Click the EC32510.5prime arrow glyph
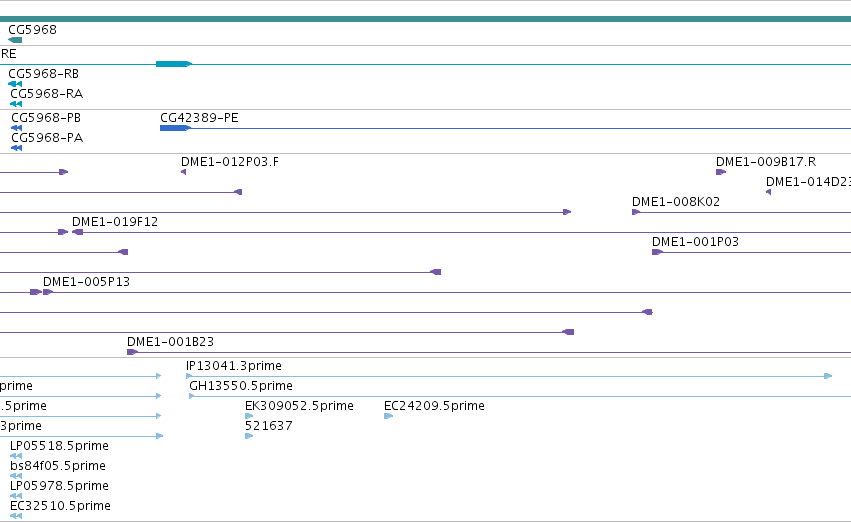851x522 pixels. [16, 516]
